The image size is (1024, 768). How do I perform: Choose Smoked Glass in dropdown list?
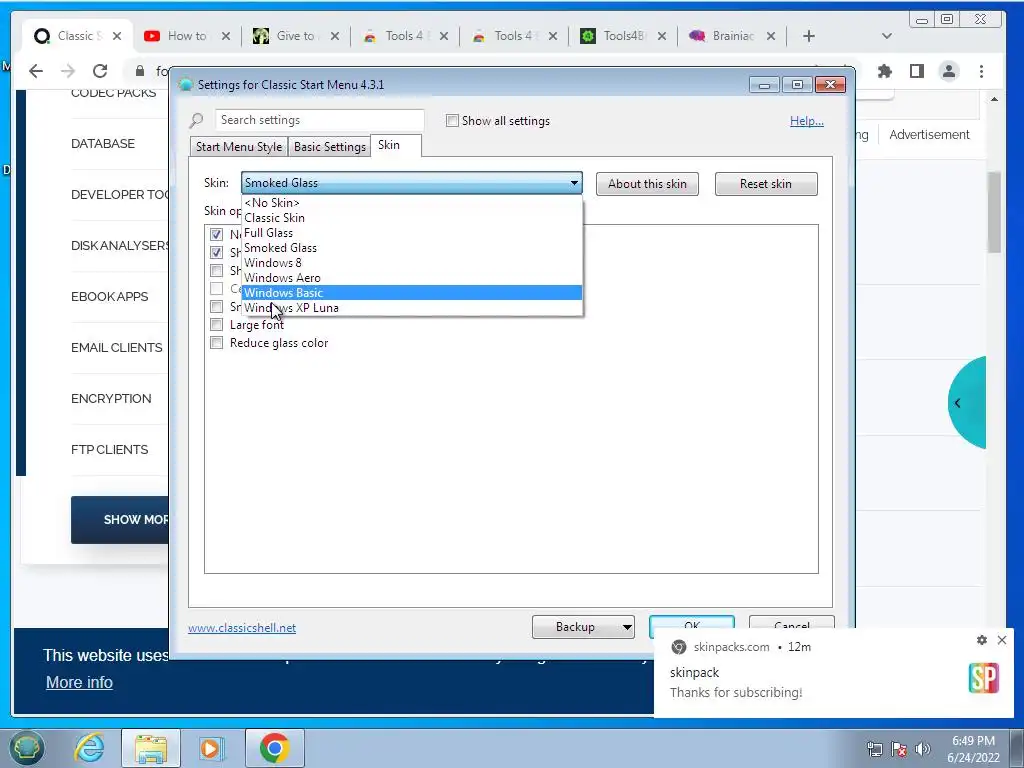coord(411,248)
